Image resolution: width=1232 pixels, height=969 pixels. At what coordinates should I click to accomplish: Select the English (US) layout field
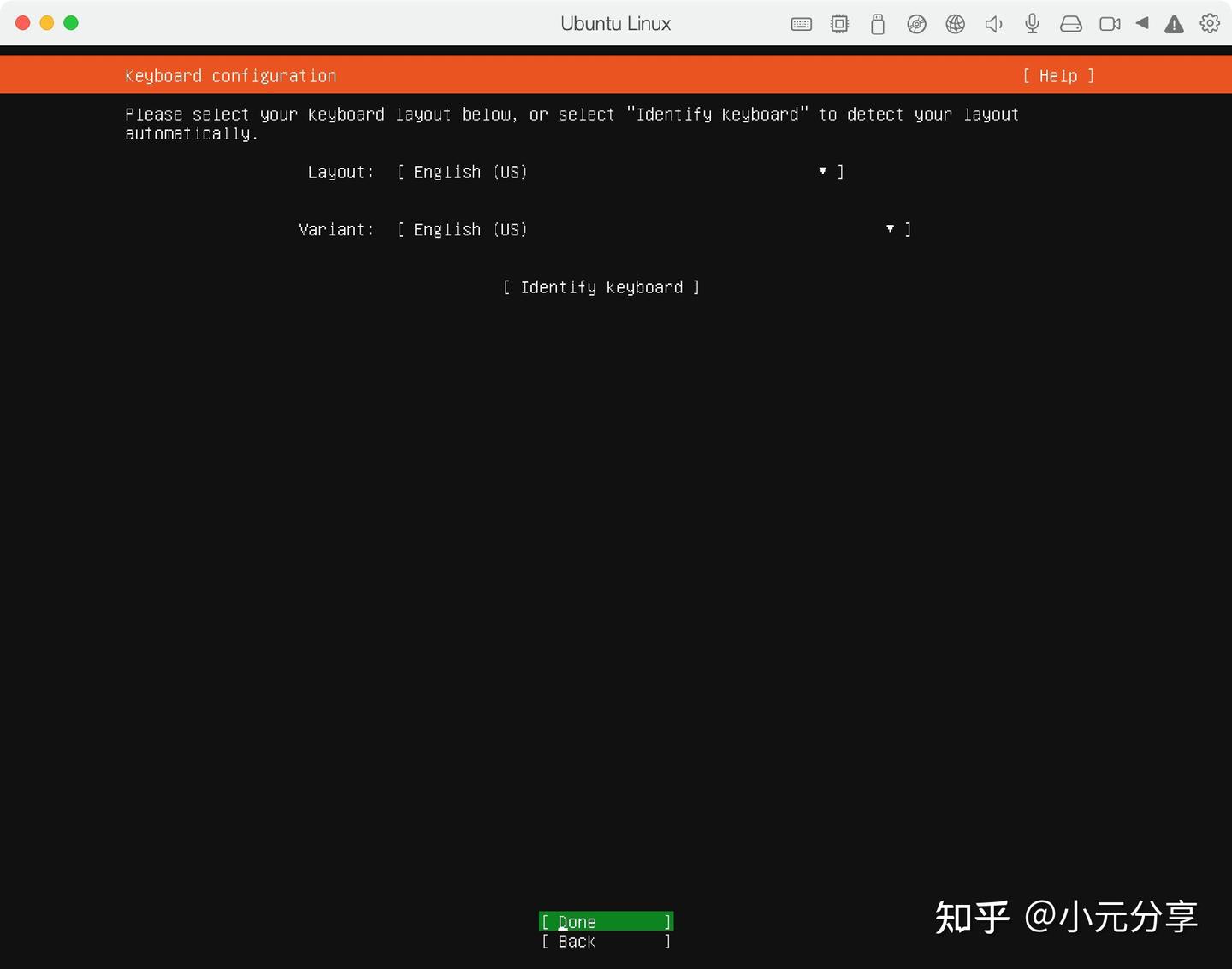(471, 172)
